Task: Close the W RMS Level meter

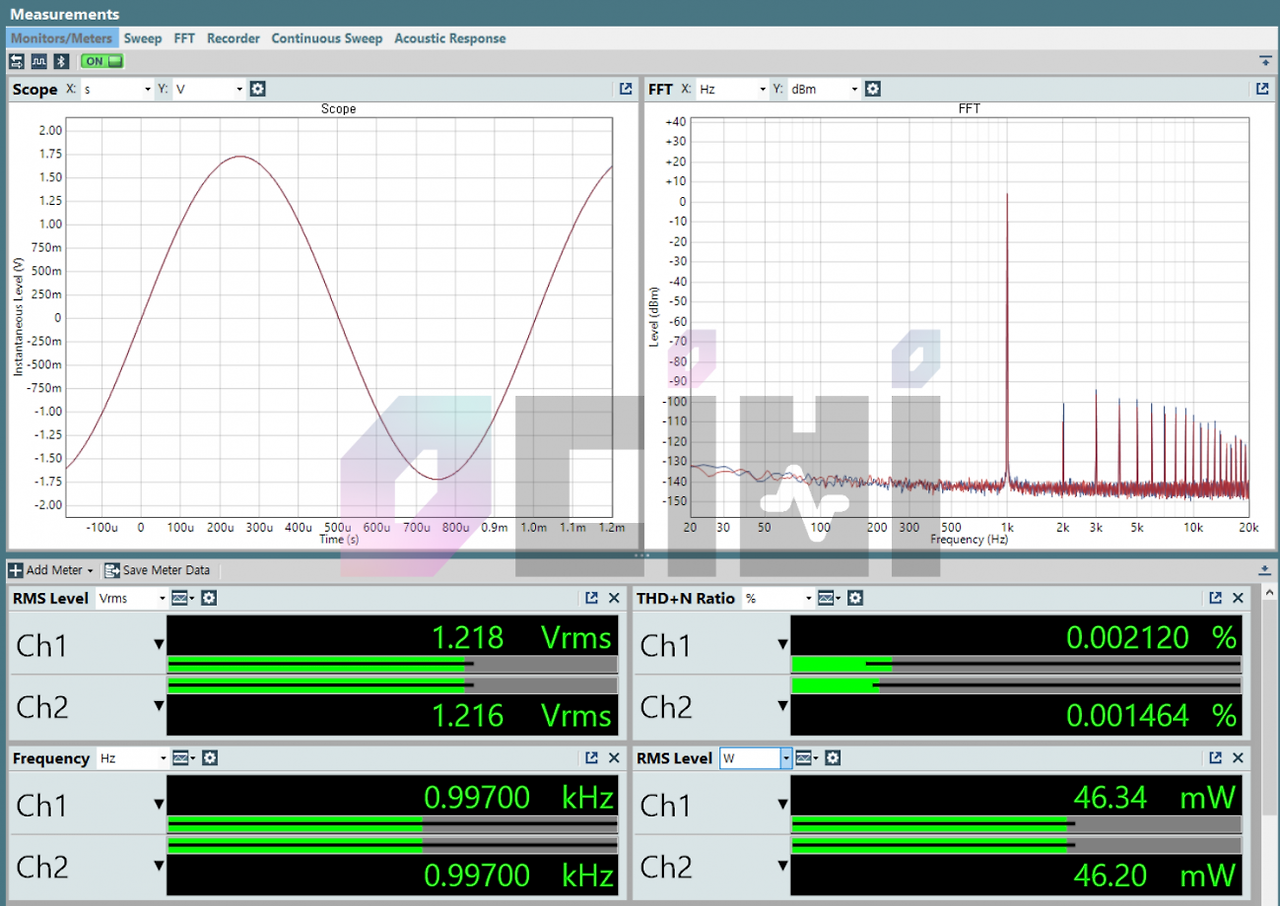Action: click(1238, 758)
